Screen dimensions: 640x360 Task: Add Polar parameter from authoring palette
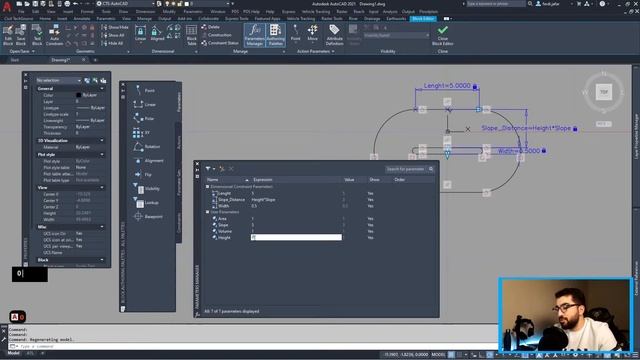pos(143,118)
